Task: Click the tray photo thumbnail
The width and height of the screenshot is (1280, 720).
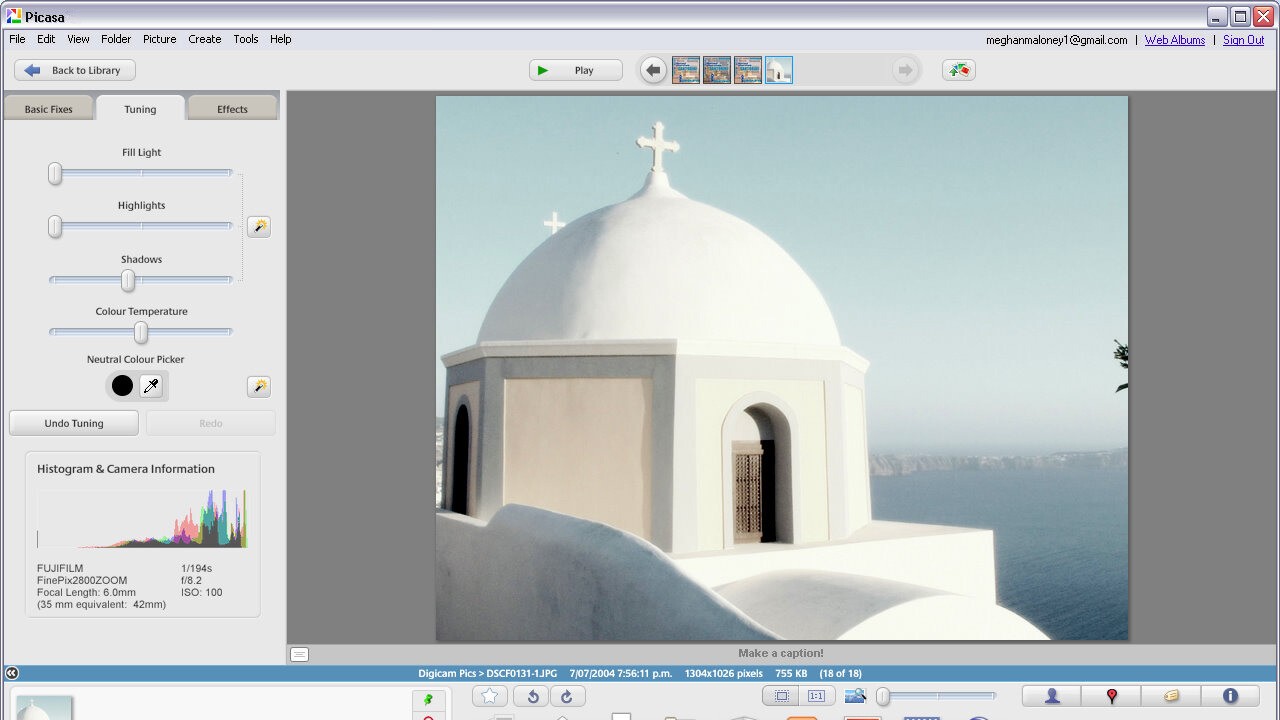Action: (44, 707)
